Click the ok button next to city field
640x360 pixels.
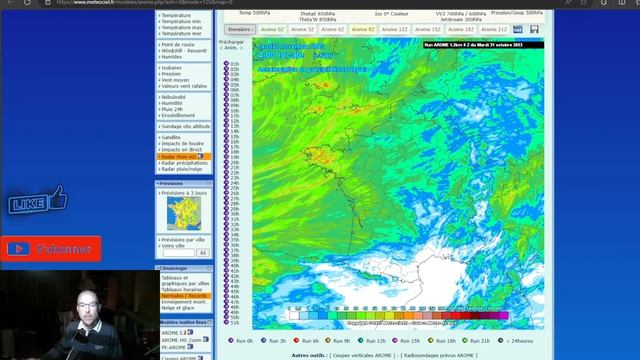(x=203, y=253)
